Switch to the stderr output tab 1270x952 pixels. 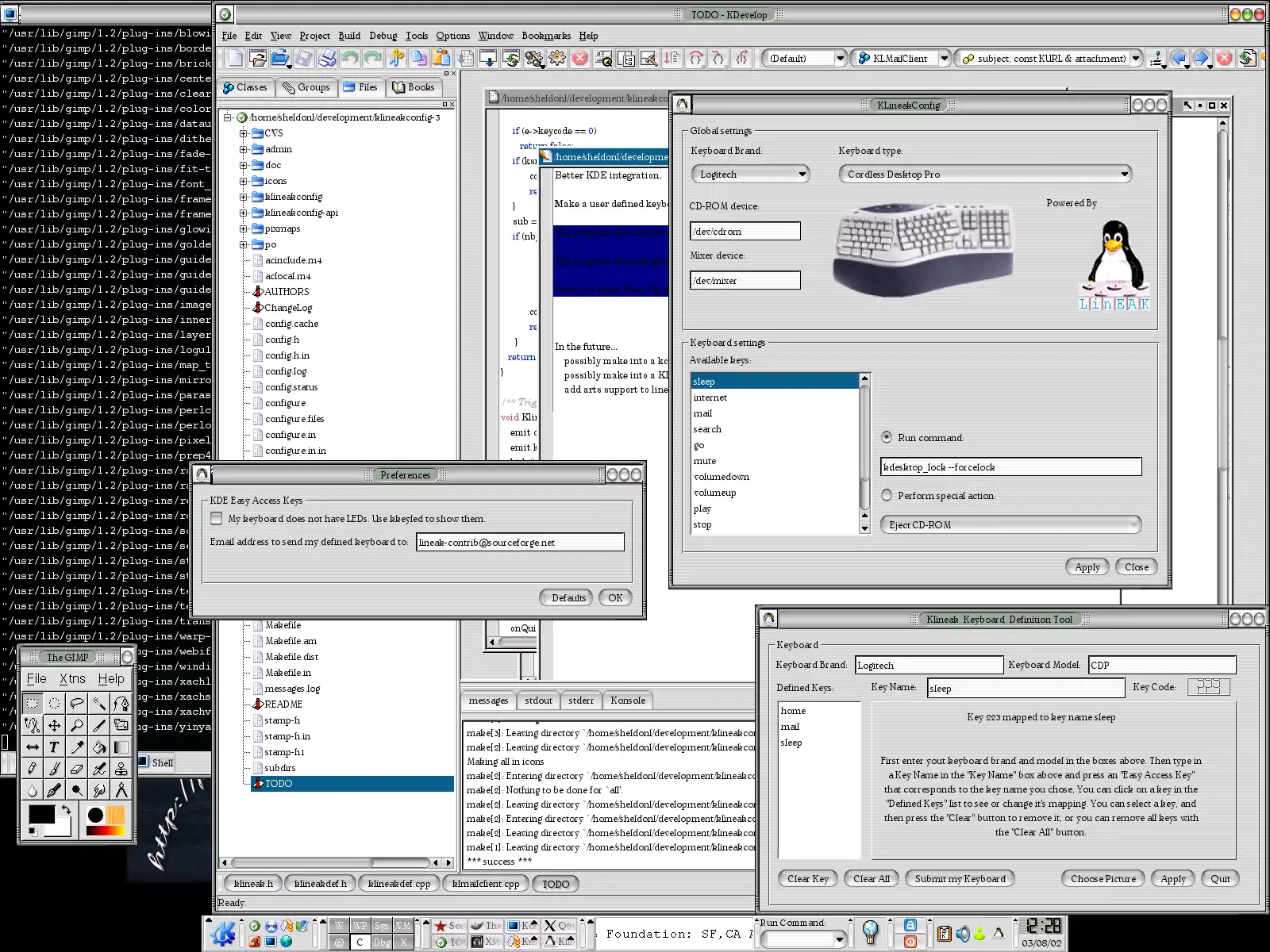click(581, 701)
